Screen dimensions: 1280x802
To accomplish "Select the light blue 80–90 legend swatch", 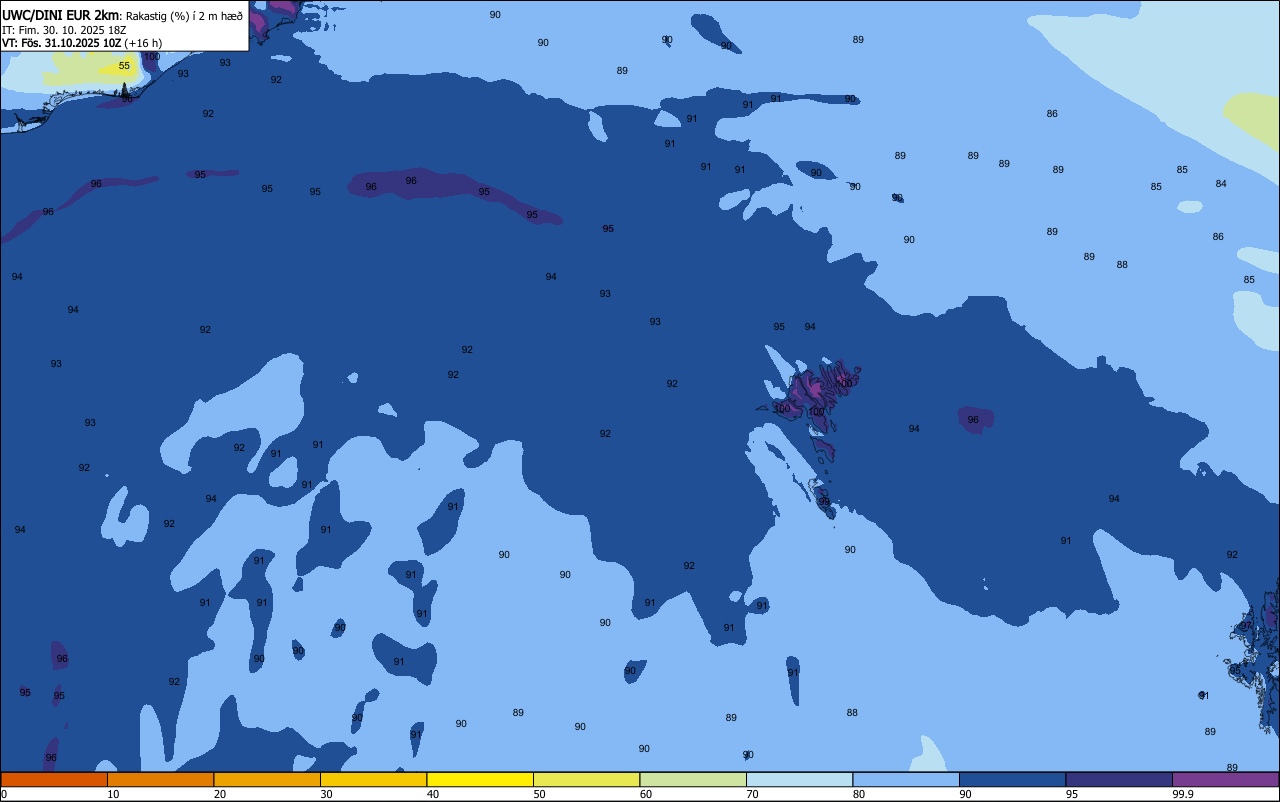I will pos(906,779).
